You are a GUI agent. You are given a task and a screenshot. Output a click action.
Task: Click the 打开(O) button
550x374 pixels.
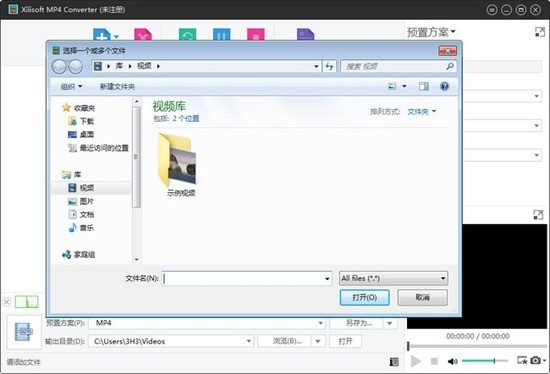[x=364, y=298]
